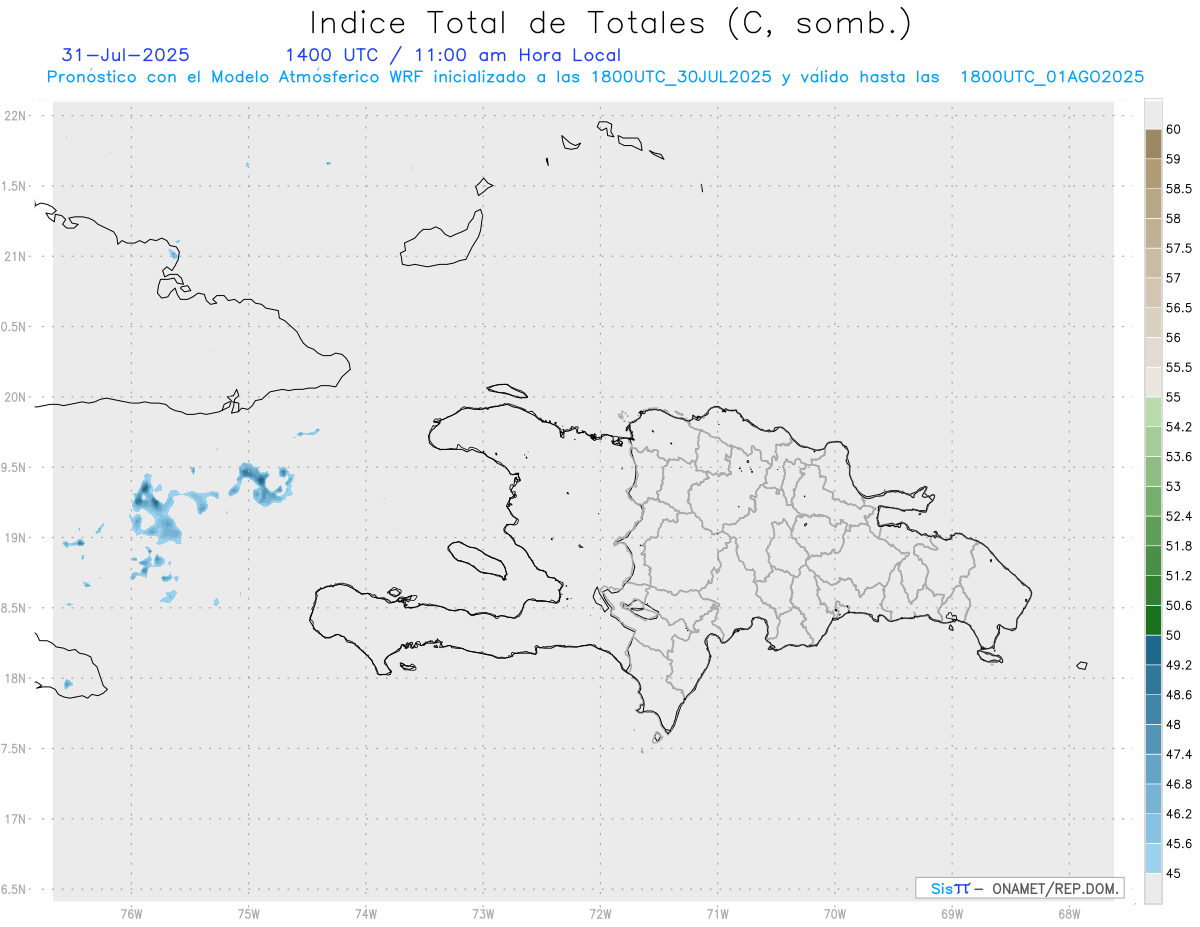Screen dimensions: 1200x927
Task: Click the legend value '57.5'
Action: 1179,248
